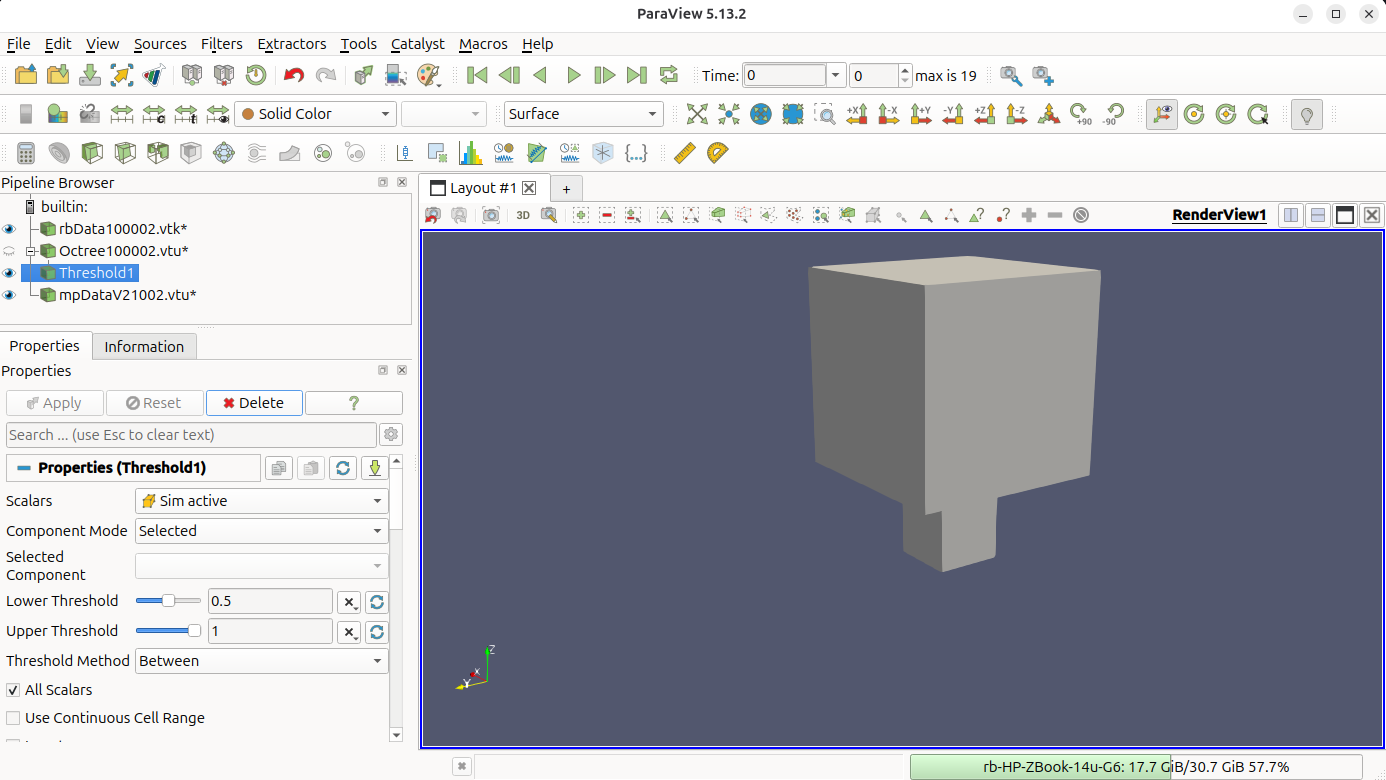Open the Filters menu
Image resolution: width=1386 pixels, height=780 pixels.
click(221, 44)
